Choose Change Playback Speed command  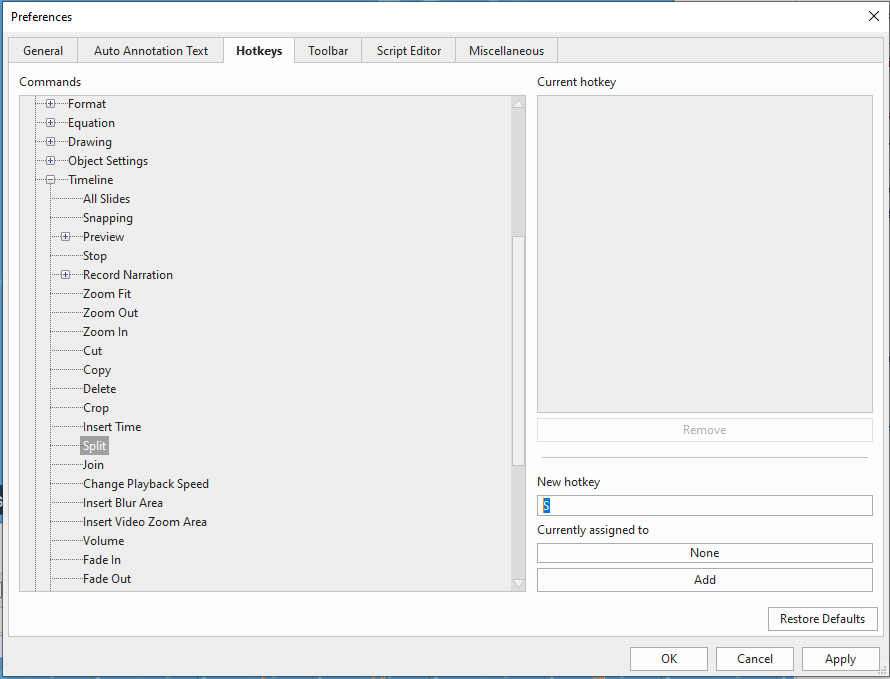click(x=145, y=484)
